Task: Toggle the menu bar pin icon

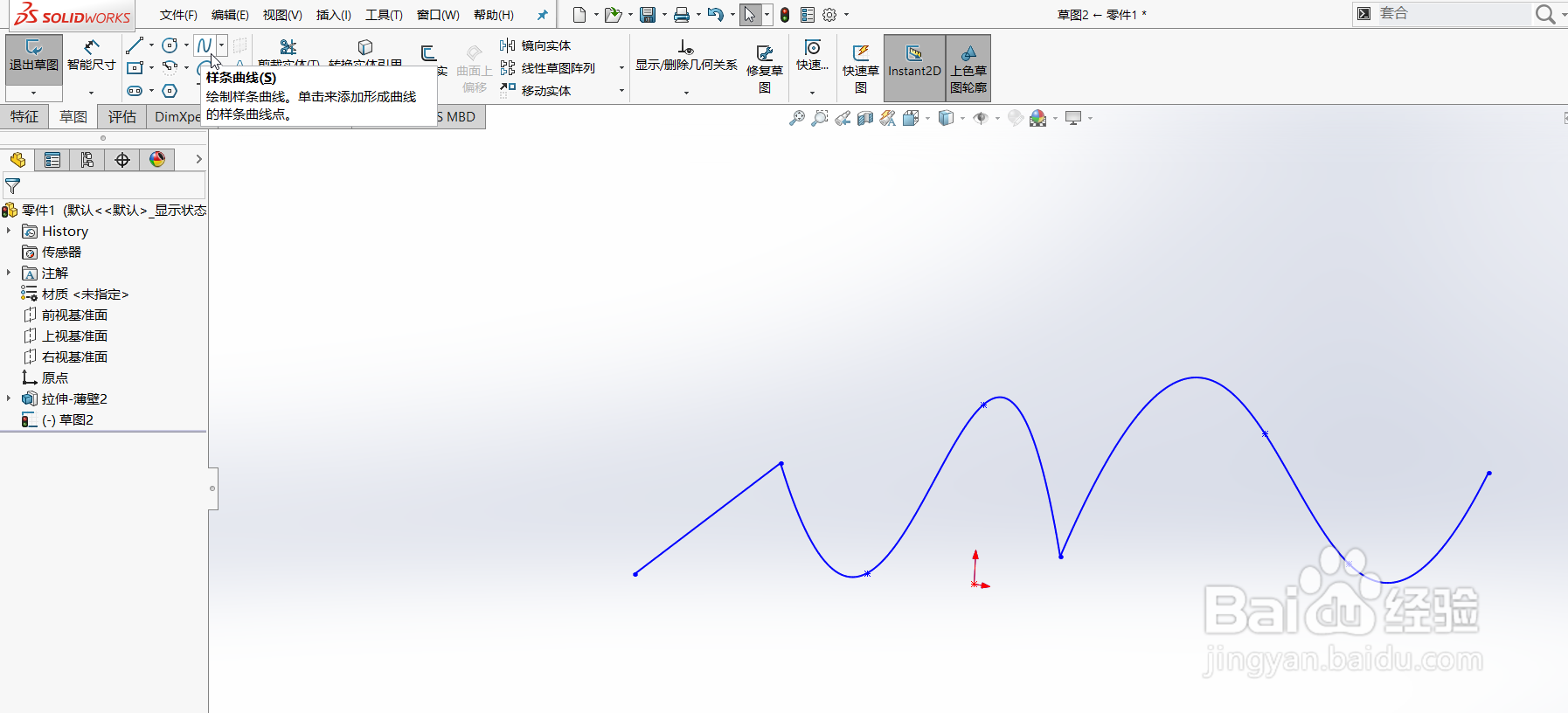Action: pos(542,15)
